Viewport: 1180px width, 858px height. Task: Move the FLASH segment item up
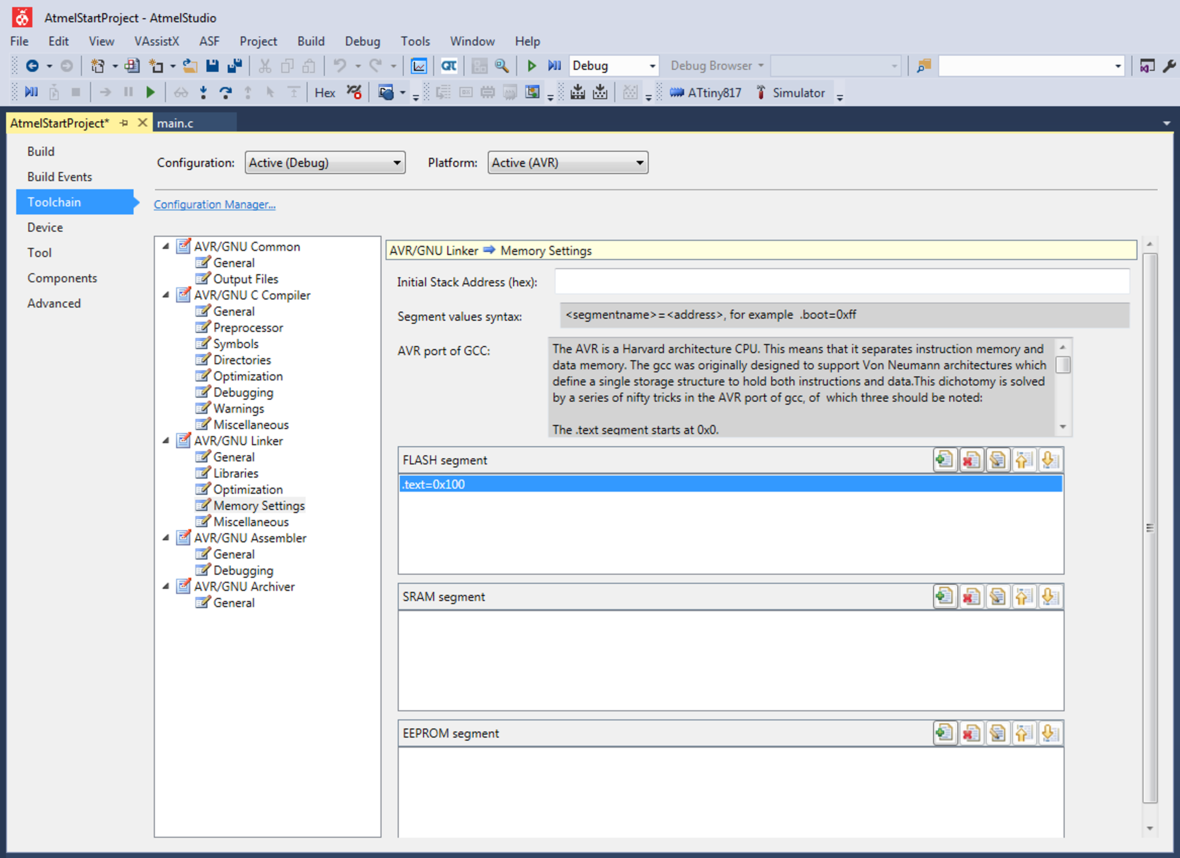pos(1023,460)
